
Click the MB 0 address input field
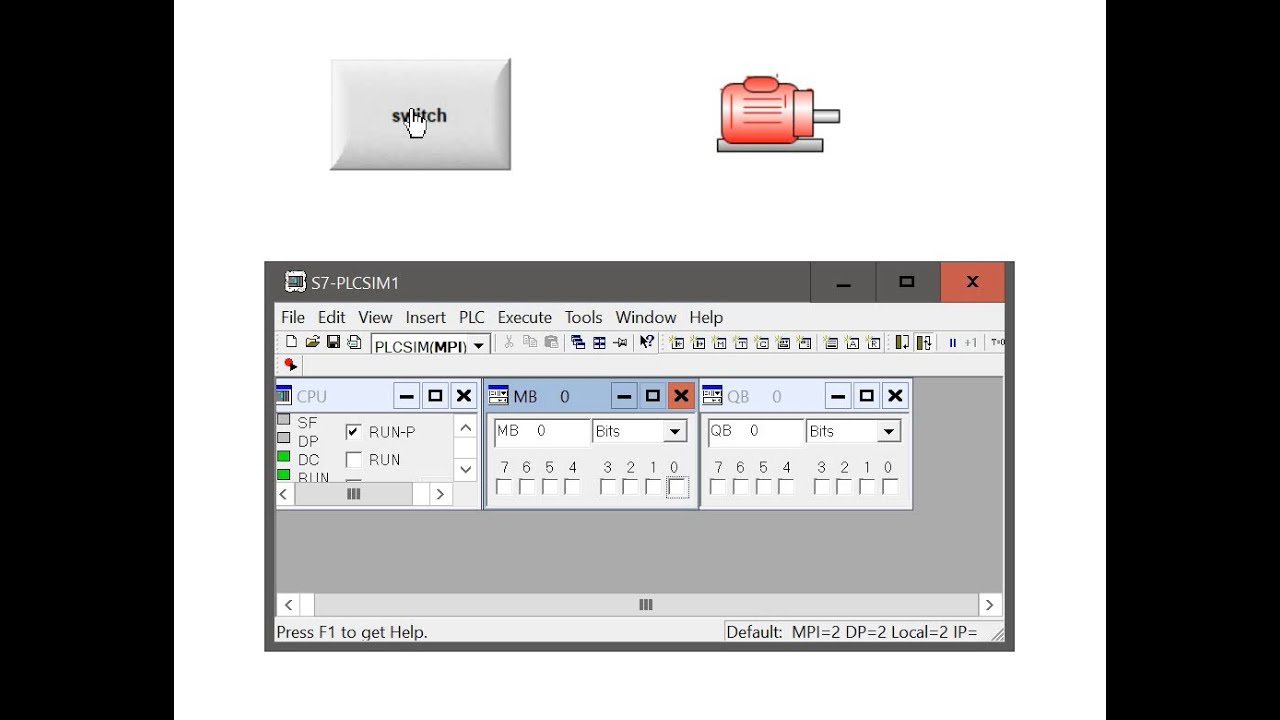tap(542, 432)
